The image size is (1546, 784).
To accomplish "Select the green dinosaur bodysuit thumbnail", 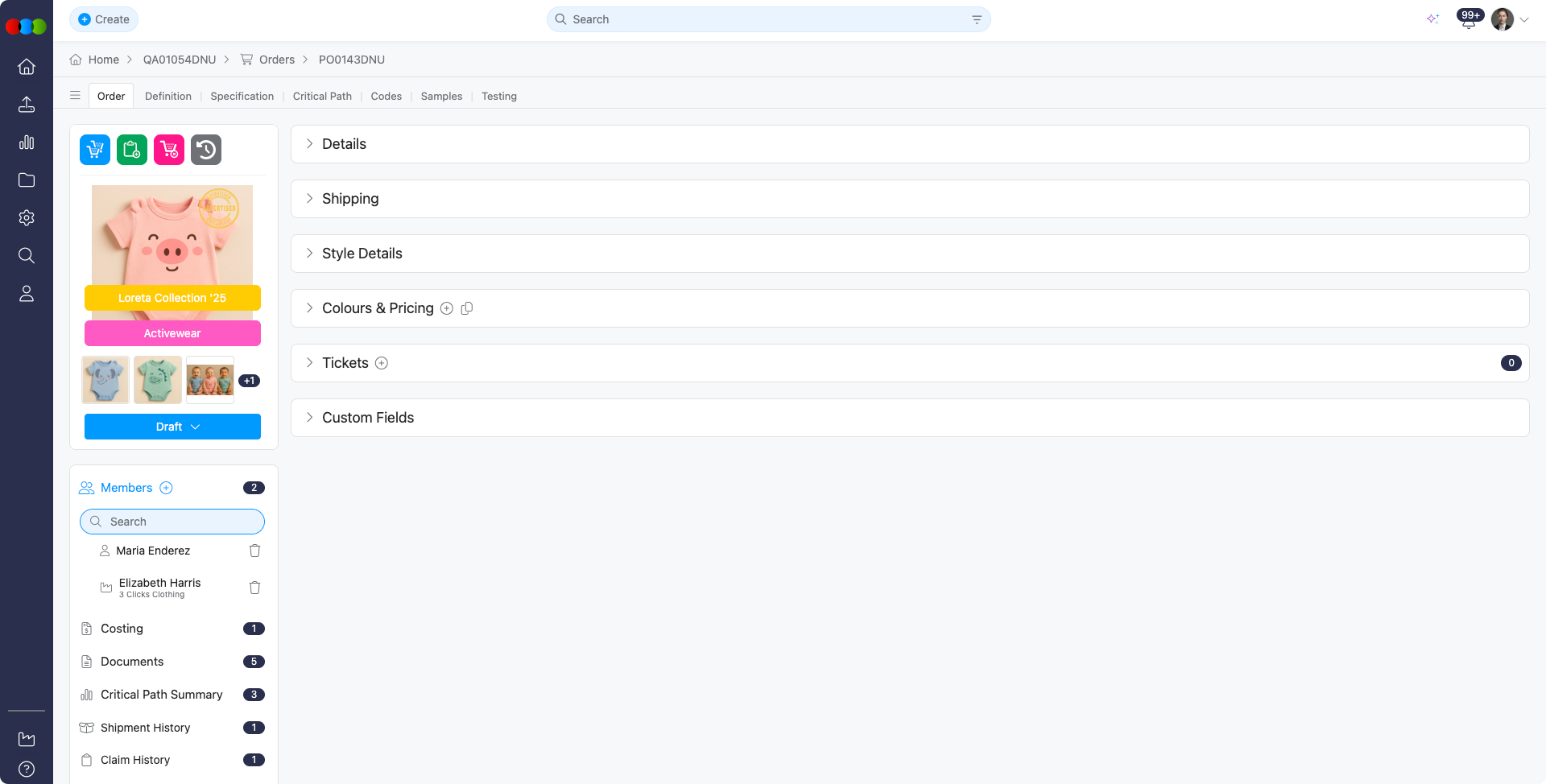I will (x=158, y=380).
